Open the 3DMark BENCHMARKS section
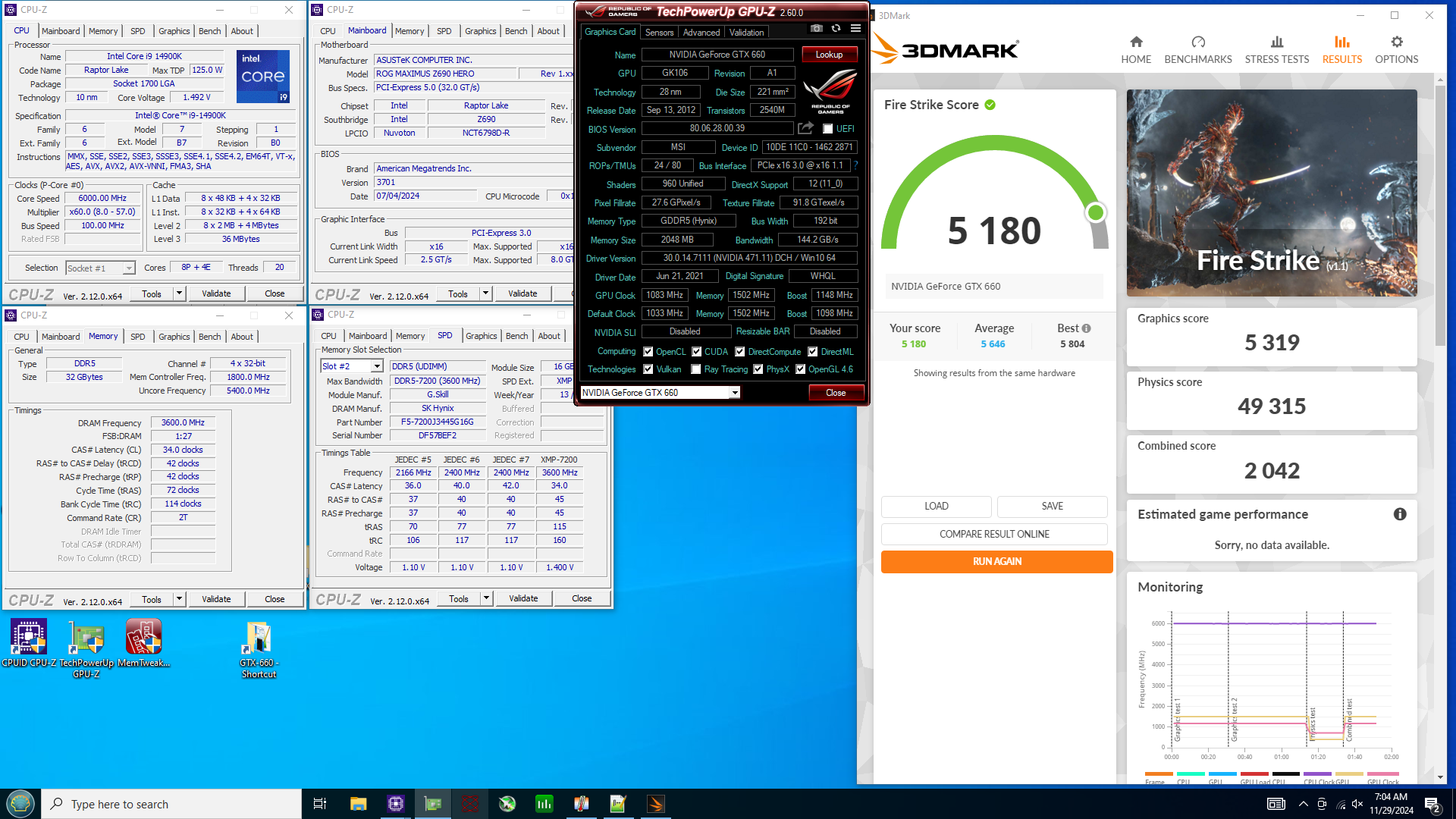The image size is (1456, 819). pos(1198,49)
